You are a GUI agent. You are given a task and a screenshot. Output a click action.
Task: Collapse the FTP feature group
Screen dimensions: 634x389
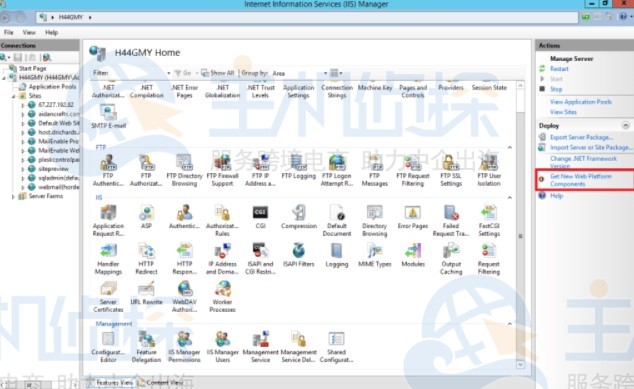(x=510, y=148)
